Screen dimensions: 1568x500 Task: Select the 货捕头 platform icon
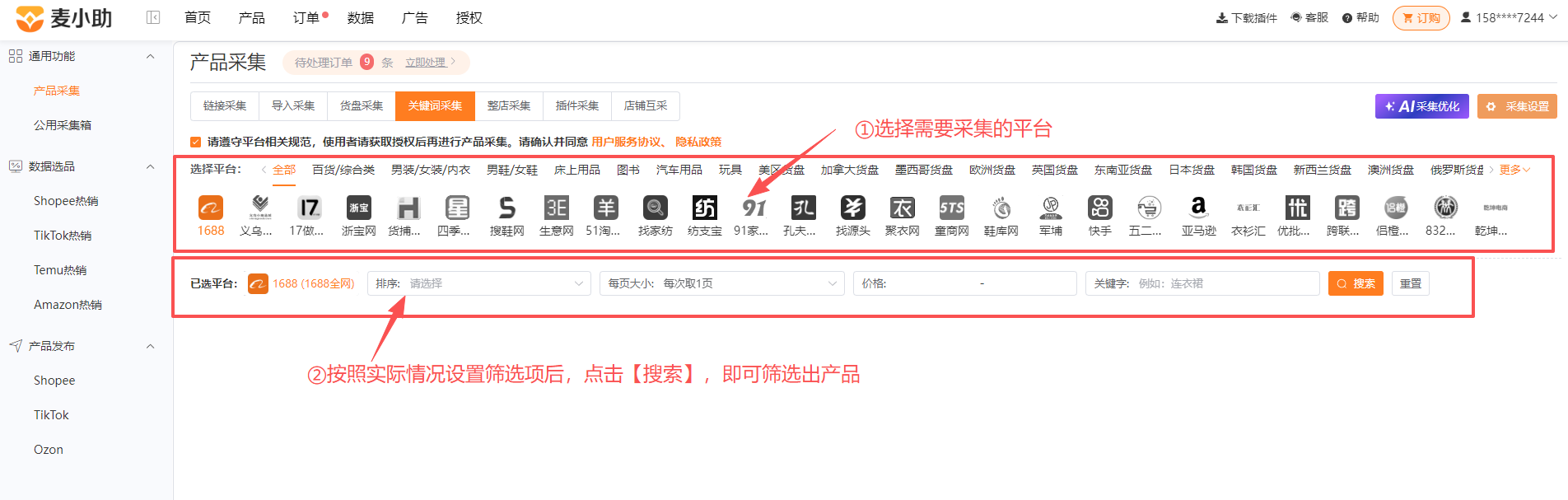pos(408,208)
